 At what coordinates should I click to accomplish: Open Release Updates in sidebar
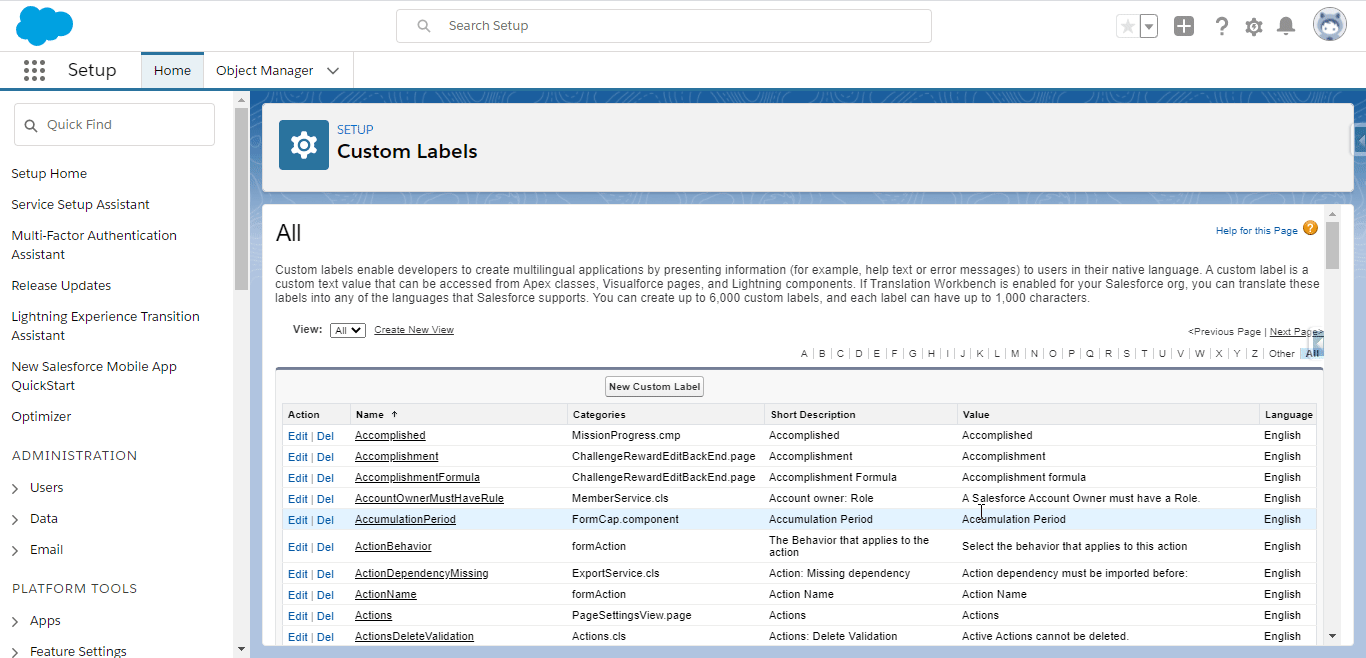click(61, 286)
